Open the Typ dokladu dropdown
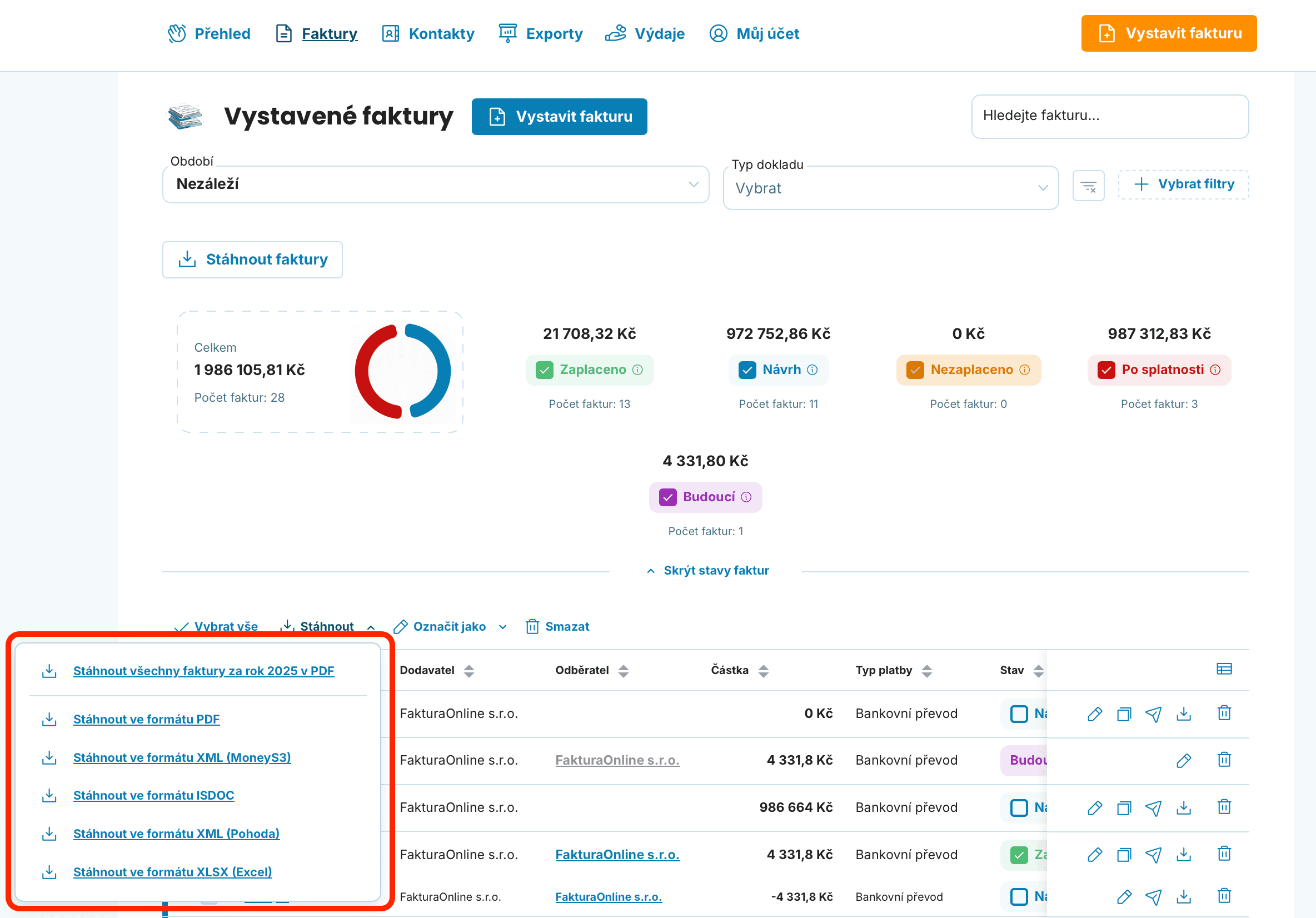Viewport: 1316px width, 918px height. pyautogui.click(x=890, y=188)
